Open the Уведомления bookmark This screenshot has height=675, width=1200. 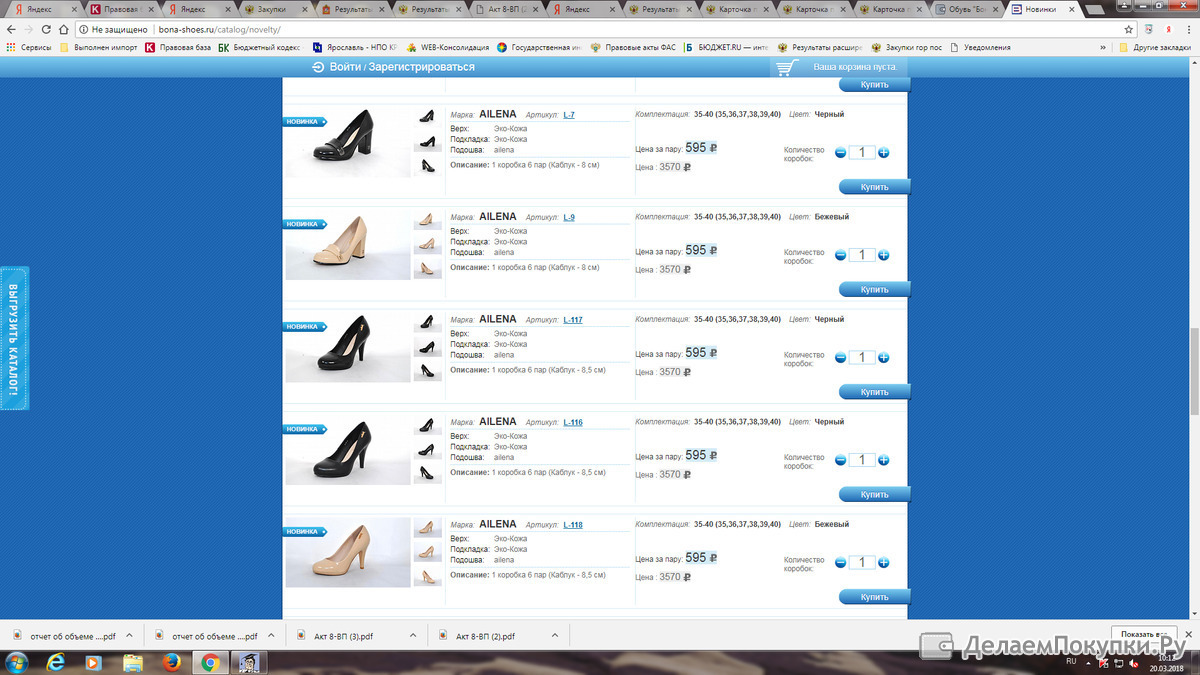pos(980,47)
